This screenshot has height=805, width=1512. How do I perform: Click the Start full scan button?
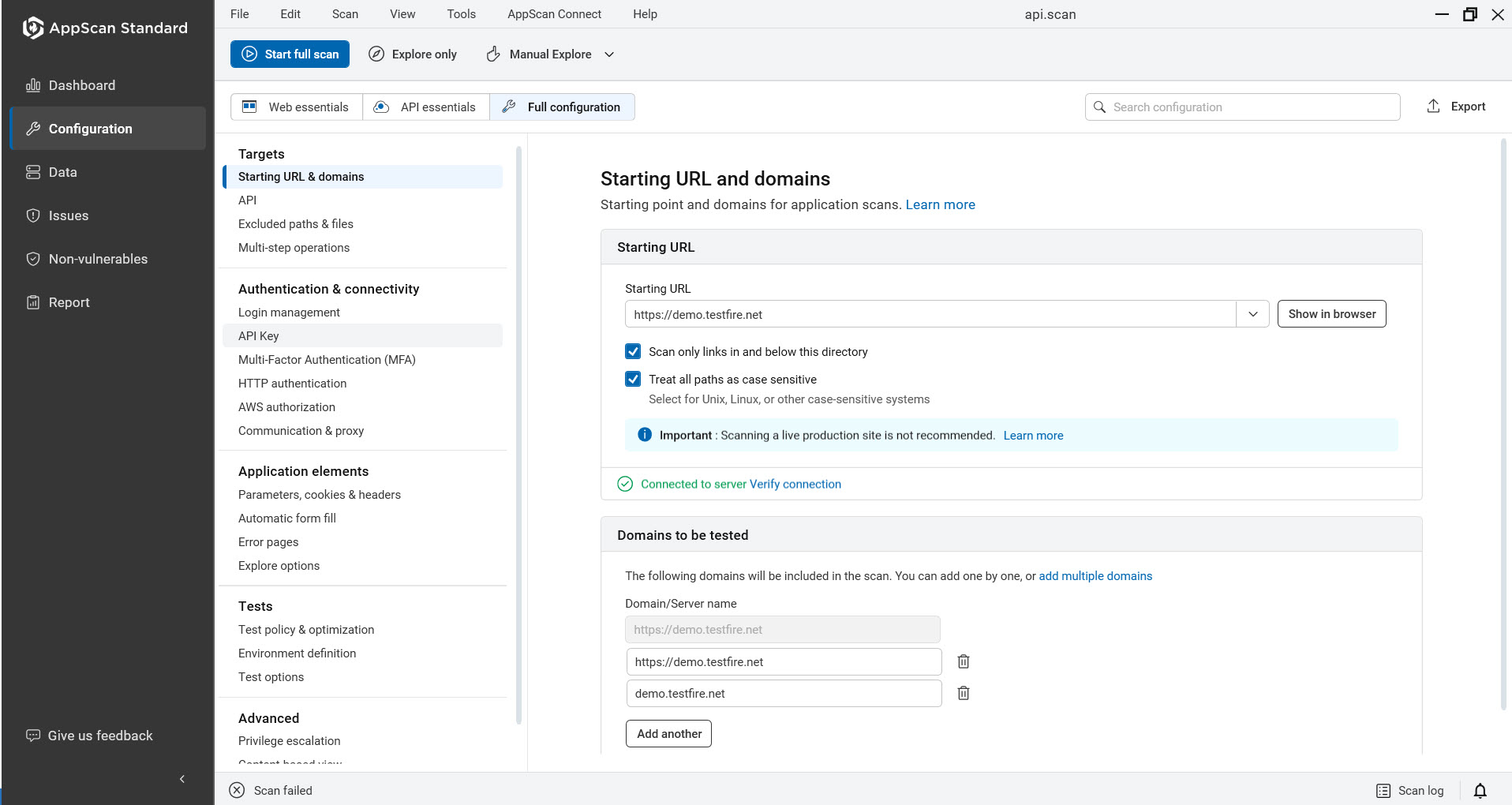click(290, 54)
